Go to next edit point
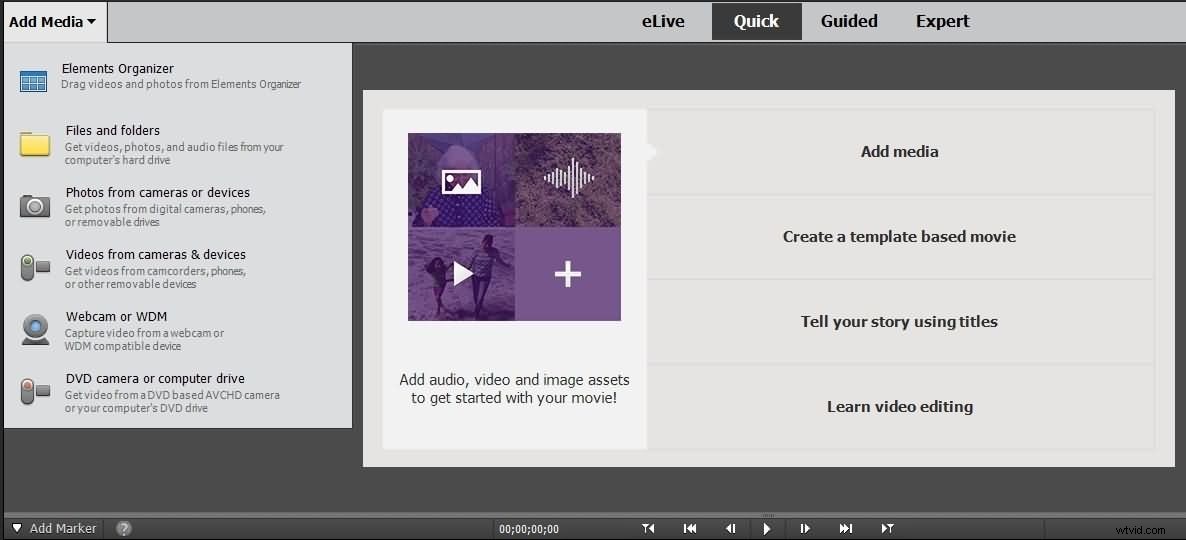The width and height of the screenshot is (1186, 540). pyautogui.click(x=846, y=529)
